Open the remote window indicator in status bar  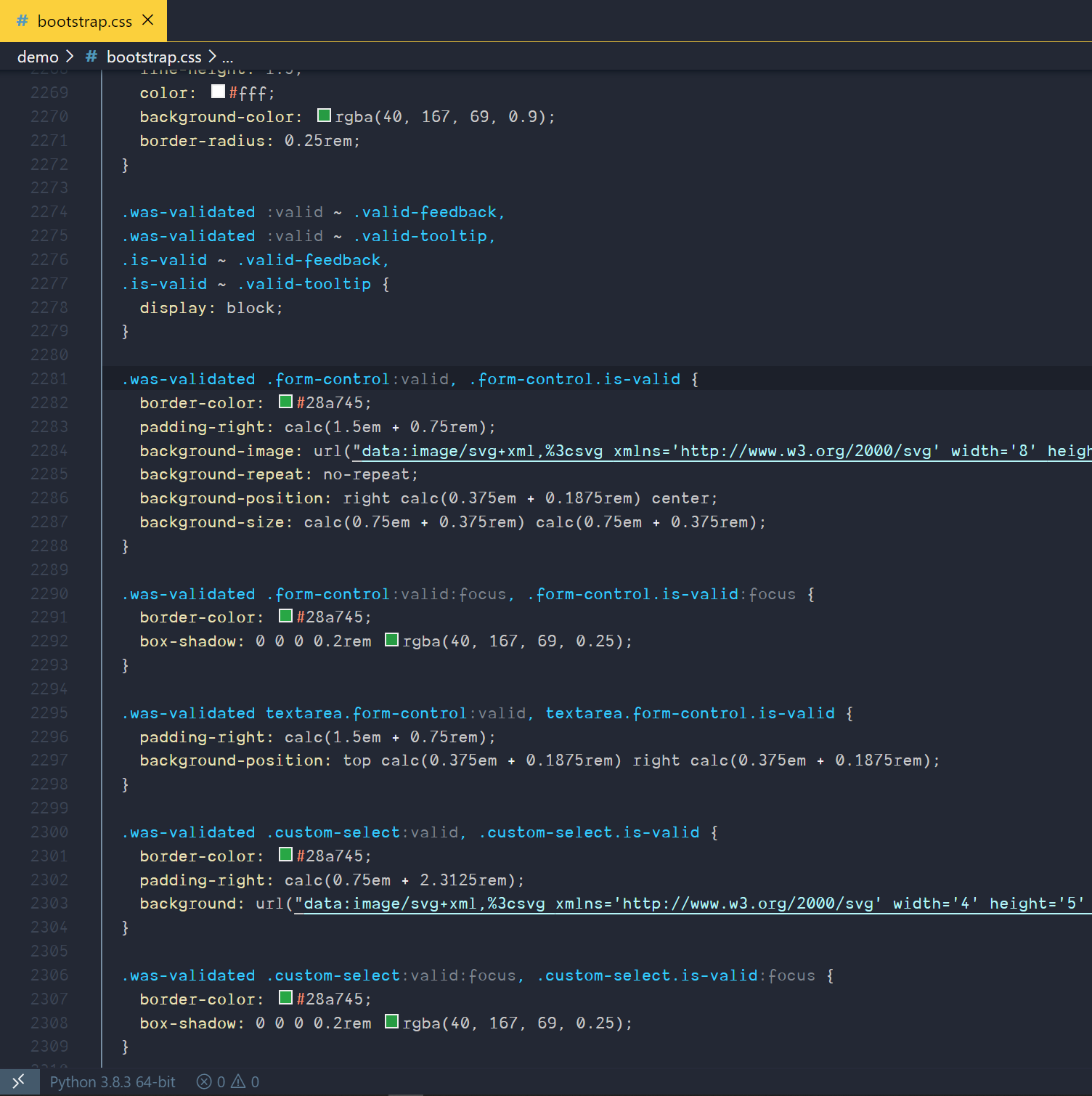click(x=18, y=1081)
